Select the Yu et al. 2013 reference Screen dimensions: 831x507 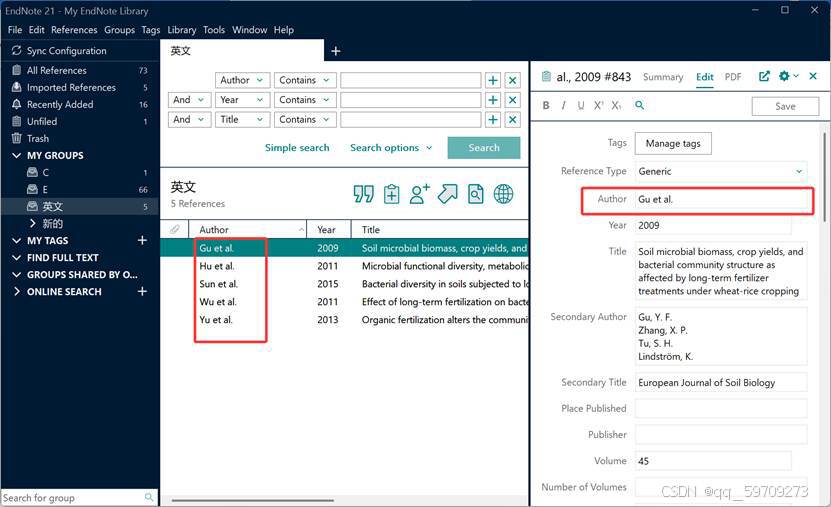click(x=344, y=320)
